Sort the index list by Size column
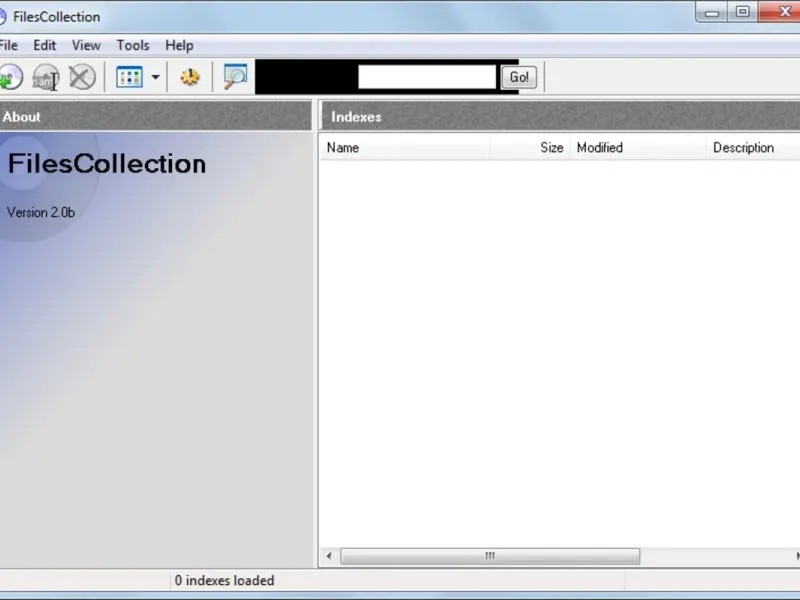The width and height of the screenshot is (800, 600). pyautogui.click(x=530, y=148)
